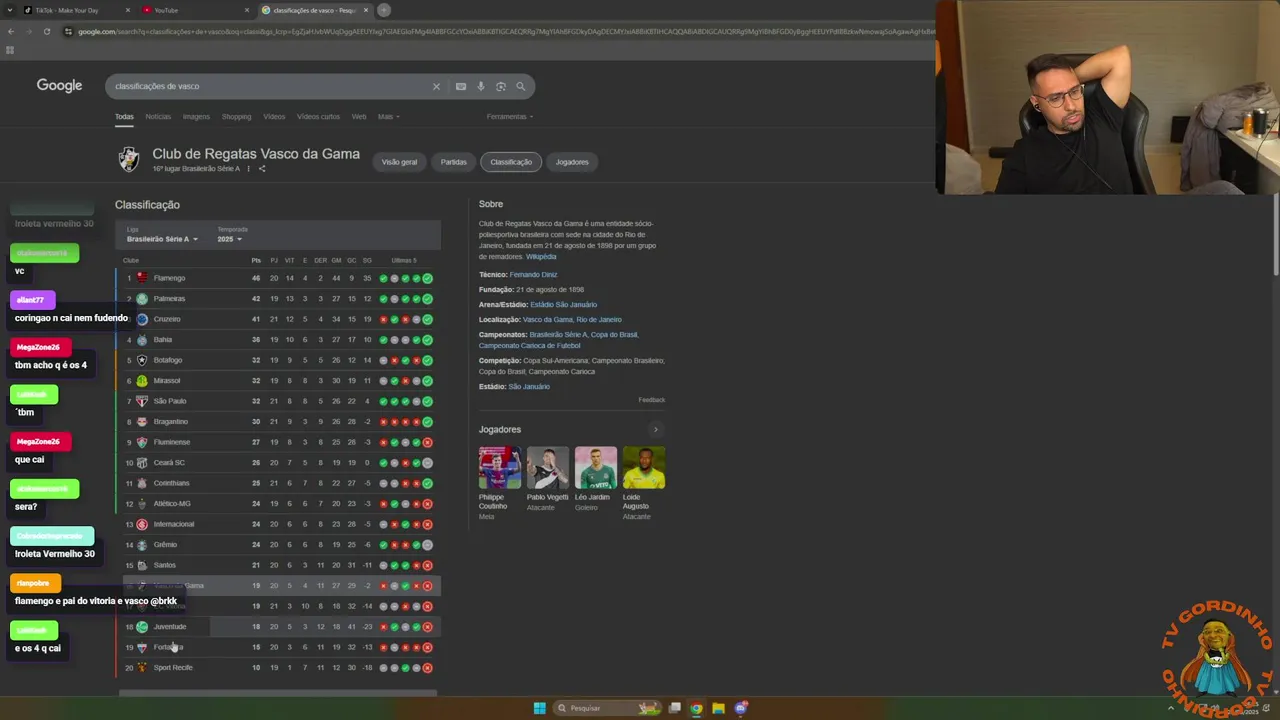
Task: Open the Chrome apps grid shortcut
Action: [x=10, y=49]
